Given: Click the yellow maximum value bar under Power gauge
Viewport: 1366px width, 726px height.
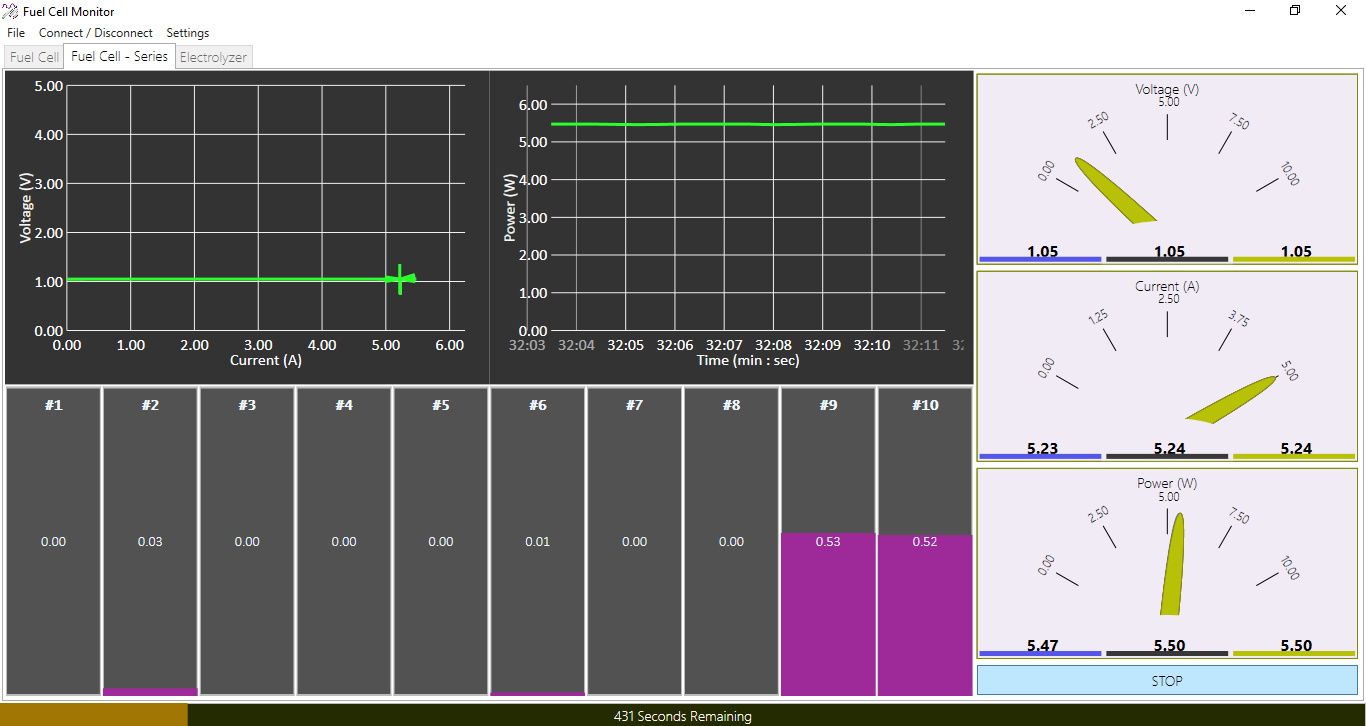Looking at the screenshot, I should pos(1295,652).
